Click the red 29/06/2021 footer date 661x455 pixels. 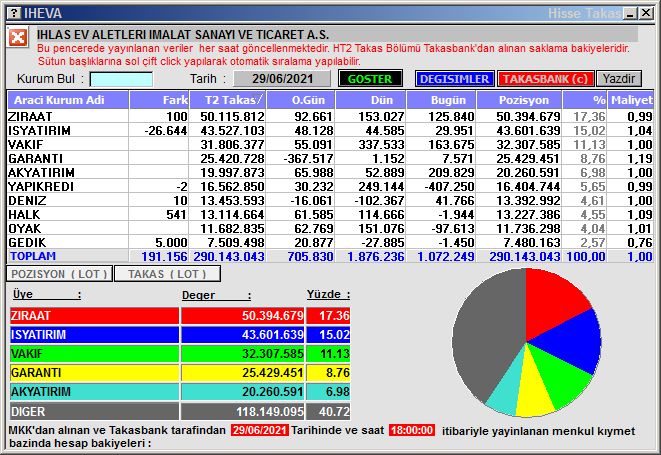(x=260, y=431)
